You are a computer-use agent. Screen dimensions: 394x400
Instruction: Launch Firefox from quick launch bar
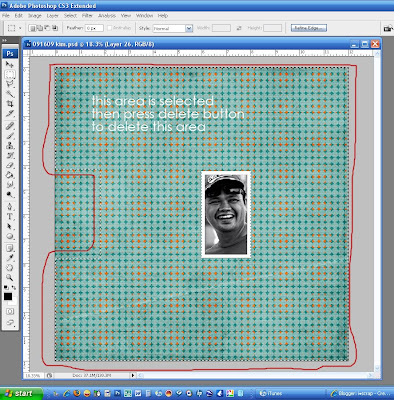click(x=77, y=394)
